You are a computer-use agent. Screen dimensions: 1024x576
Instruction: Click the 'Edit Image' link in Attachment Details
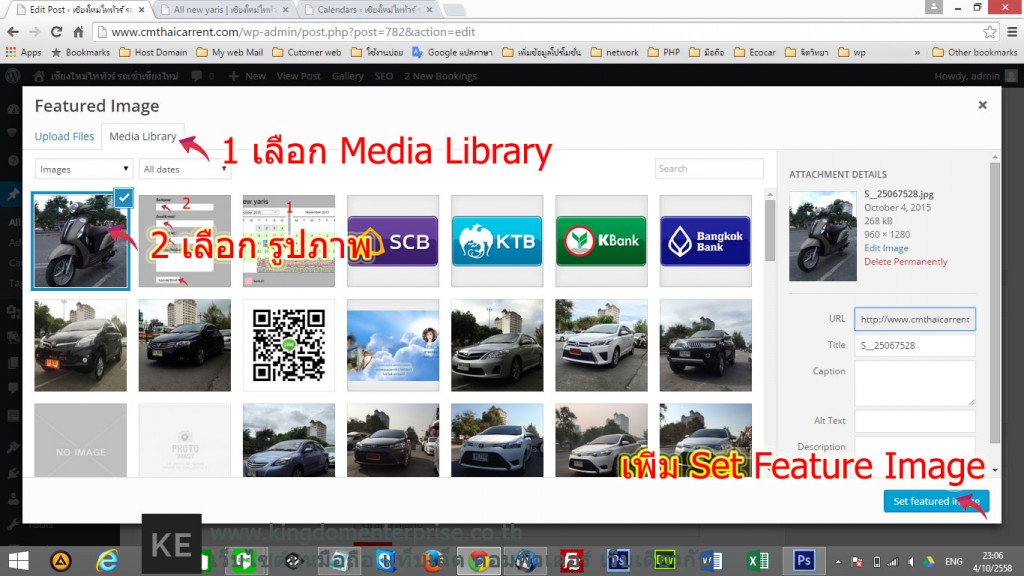[x=886, y=247]
